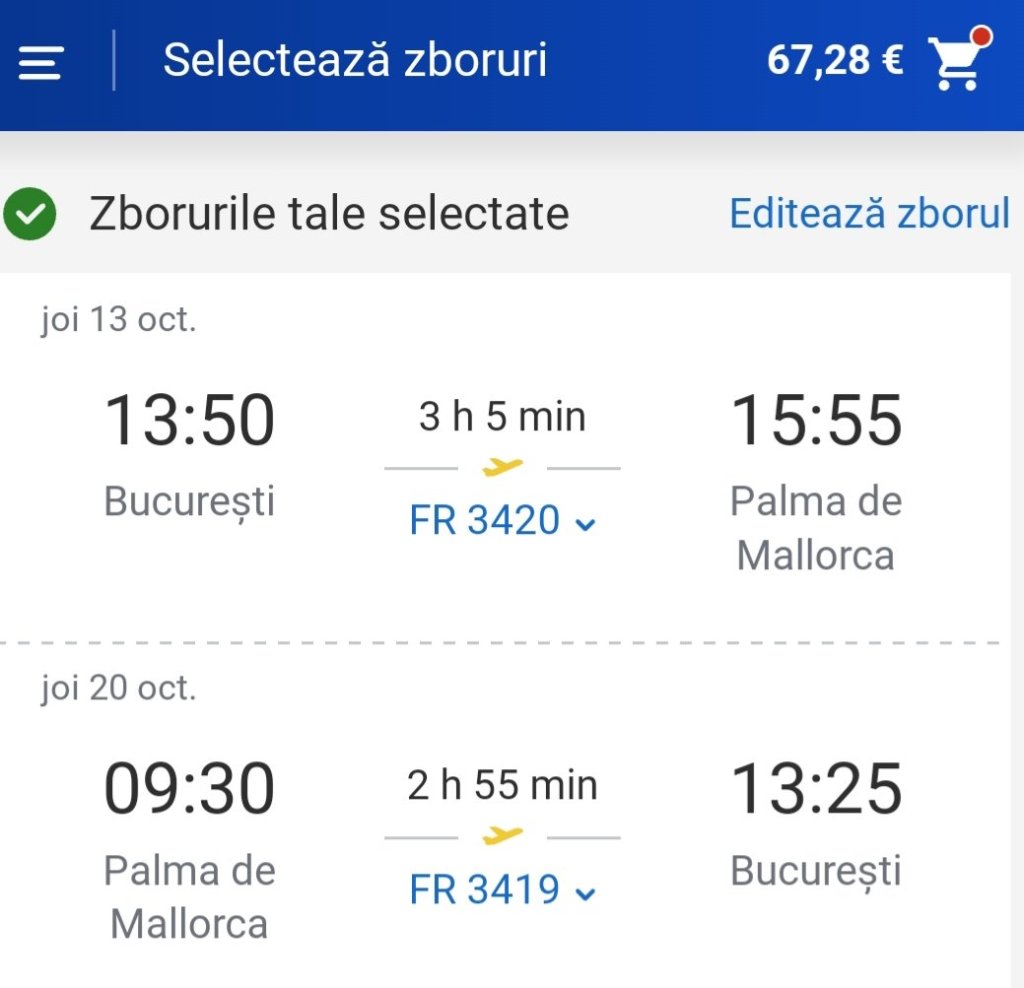Click the yellow plane icon above FR 3419

[502, 835]
